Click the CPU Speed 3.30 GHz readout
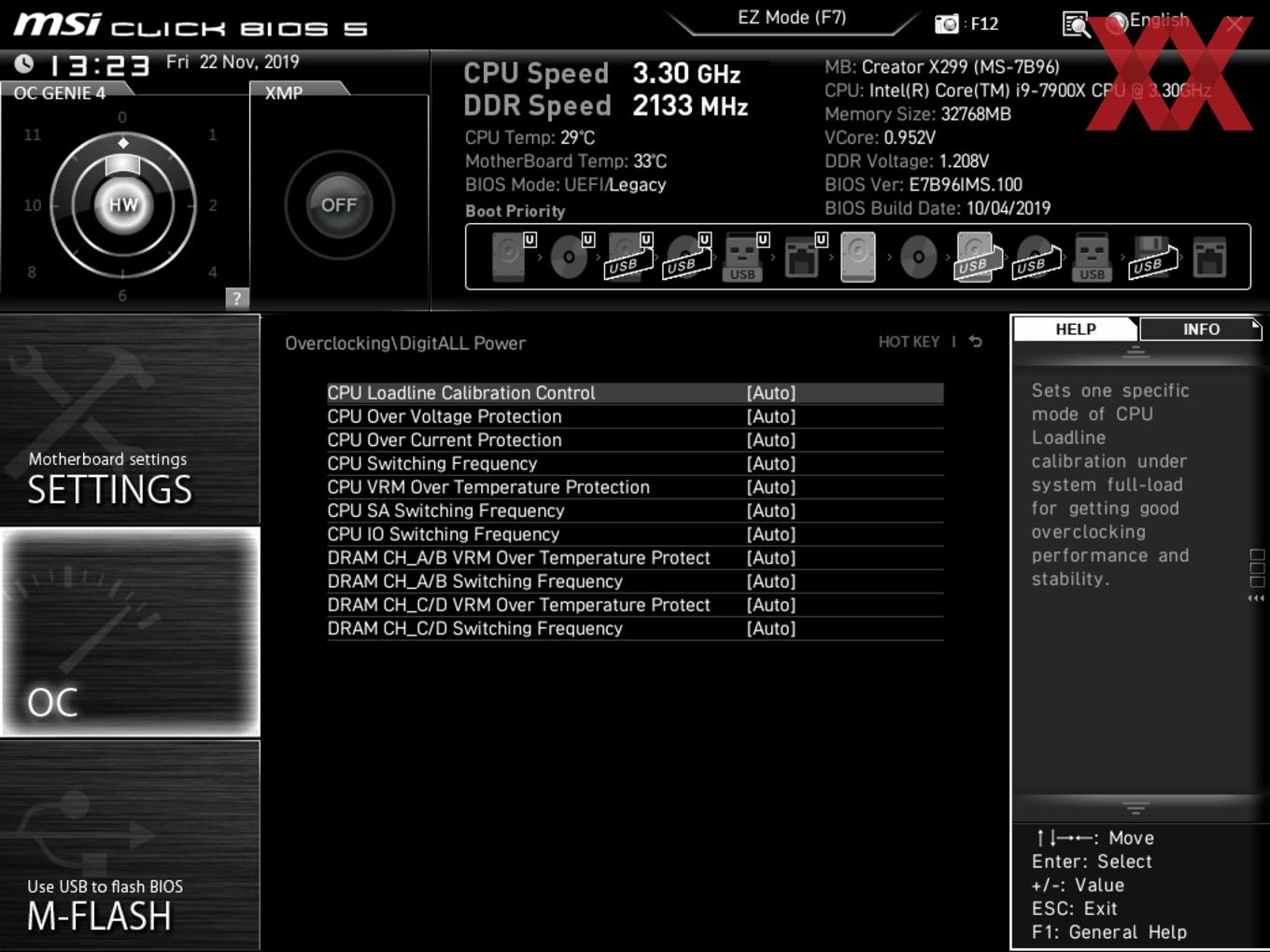The height and width of the screenshot is (952, 1270). 602,73
